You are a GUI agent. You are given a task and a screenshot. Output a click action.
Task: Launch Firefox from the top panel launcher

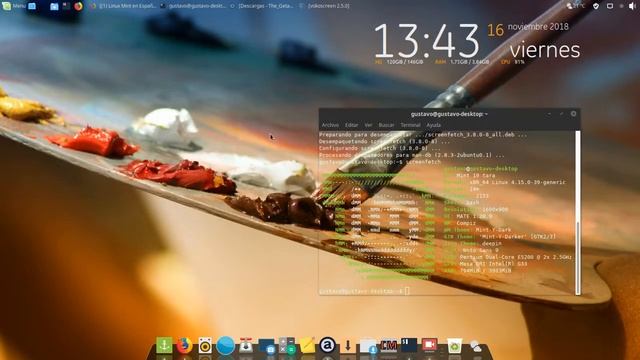coord(78,6)
